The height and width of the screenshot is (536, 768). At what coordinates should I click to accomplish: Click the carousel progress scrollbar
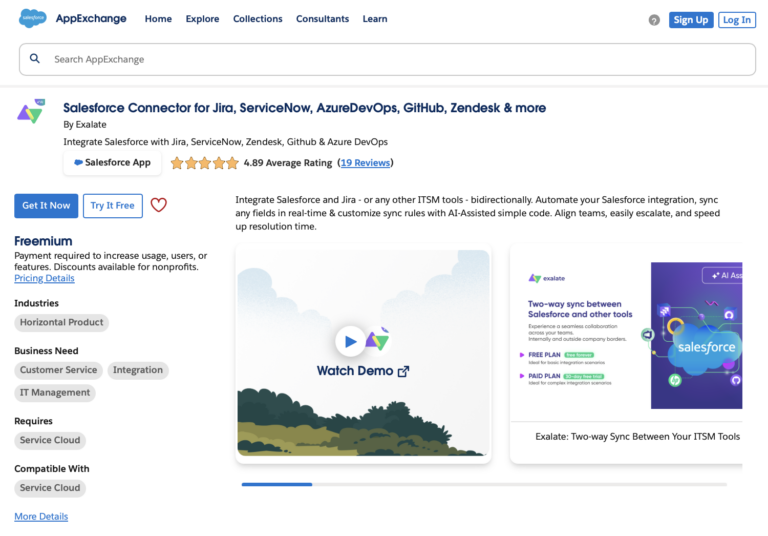point(484,484)
